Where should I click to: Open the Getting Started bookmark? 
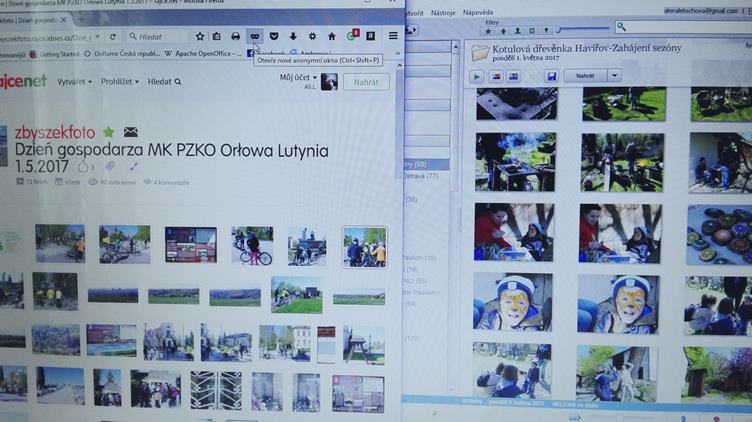pyautogui.click(x=55, y=54)
